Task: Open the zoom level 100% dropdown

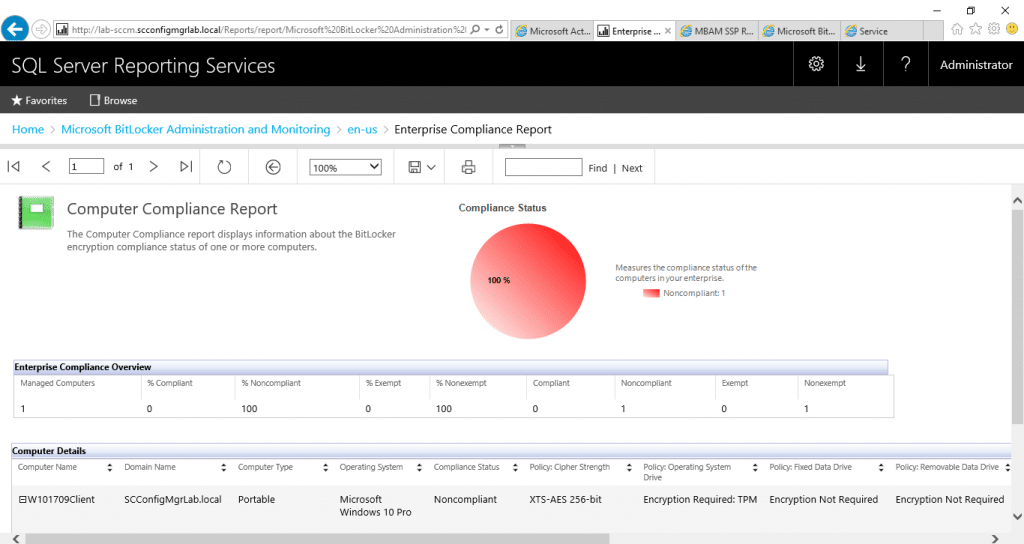Action: [345, 167]
